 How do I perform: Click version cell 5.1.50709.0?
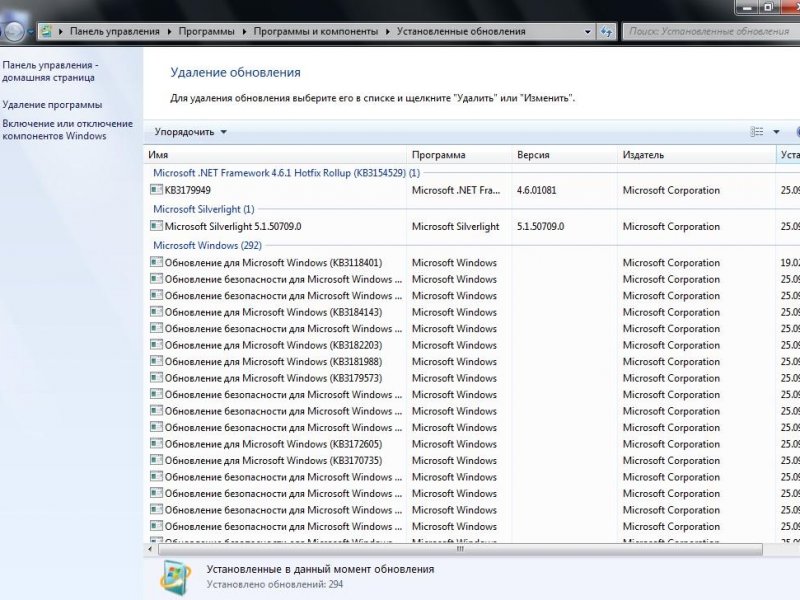pos(540,227)
